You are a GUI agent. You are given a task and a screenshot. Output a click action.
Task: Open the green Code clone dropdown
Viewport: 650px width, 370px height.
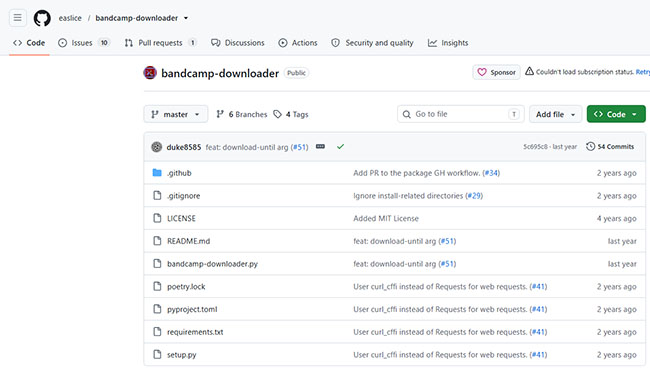coord(616,114)
